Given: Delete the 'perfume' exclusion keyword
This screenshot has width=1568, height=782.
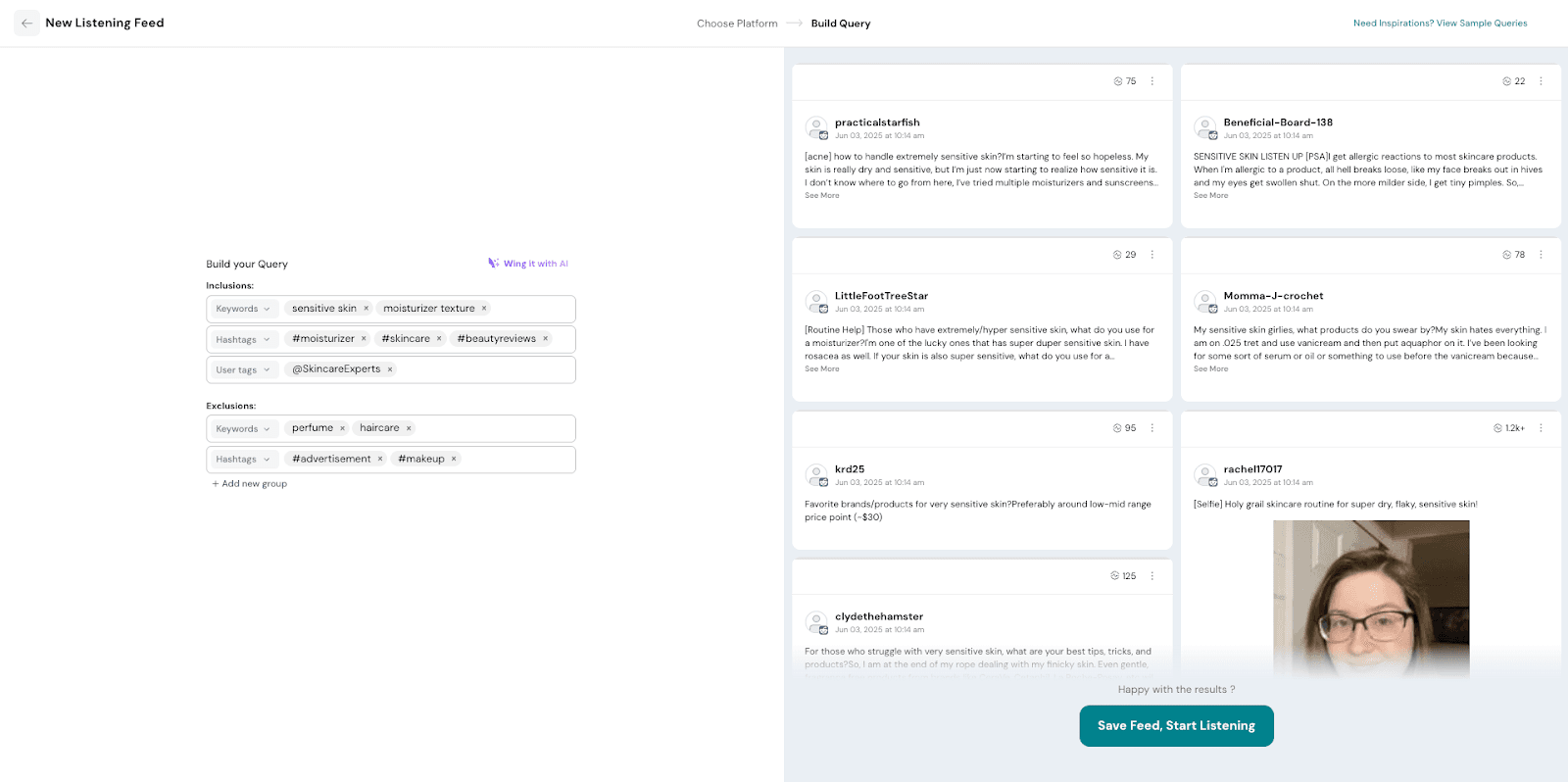Looking at the screenshot, I should coord(342,428).
